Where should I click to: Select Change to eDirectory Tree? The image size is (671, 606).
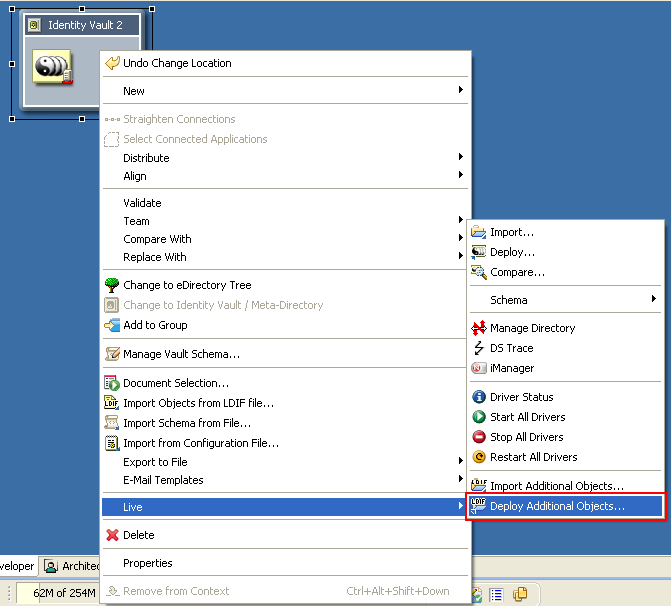(286, 285)
